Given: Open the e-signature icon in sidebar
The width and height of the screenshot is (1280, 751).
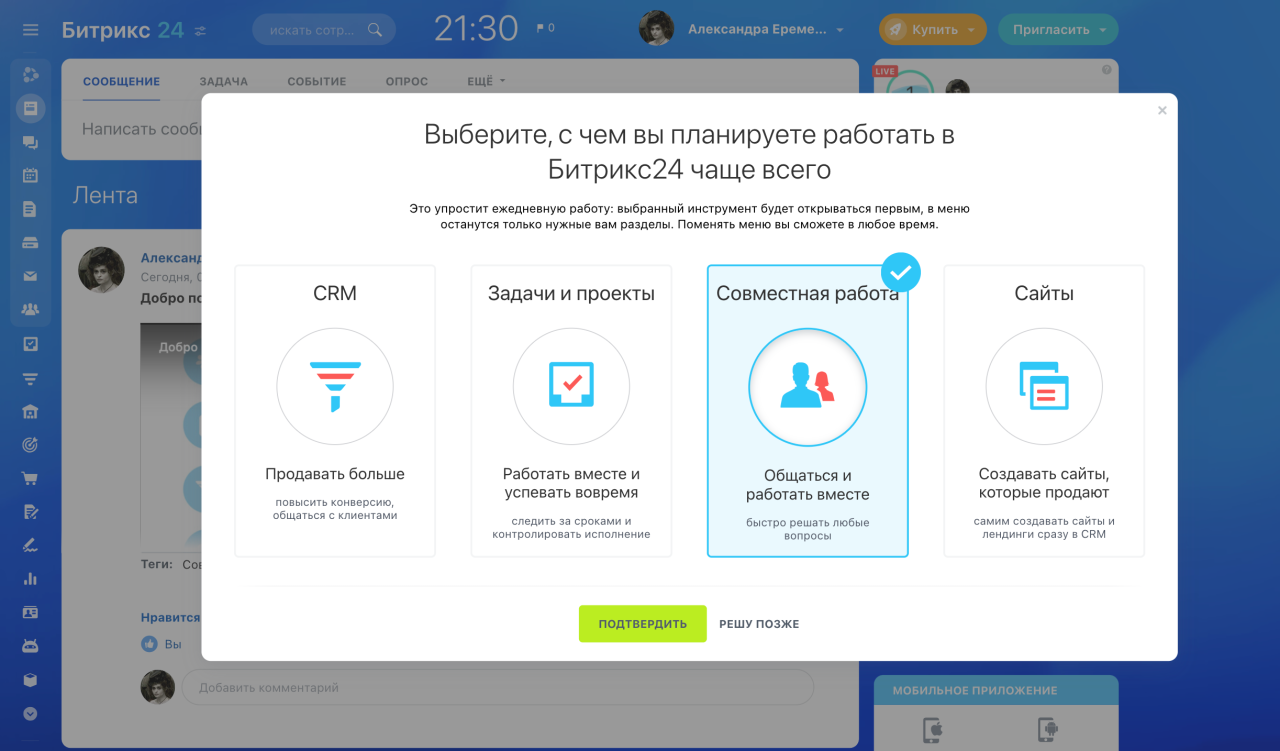Looking at the screenshot, I should pos(30,545).
